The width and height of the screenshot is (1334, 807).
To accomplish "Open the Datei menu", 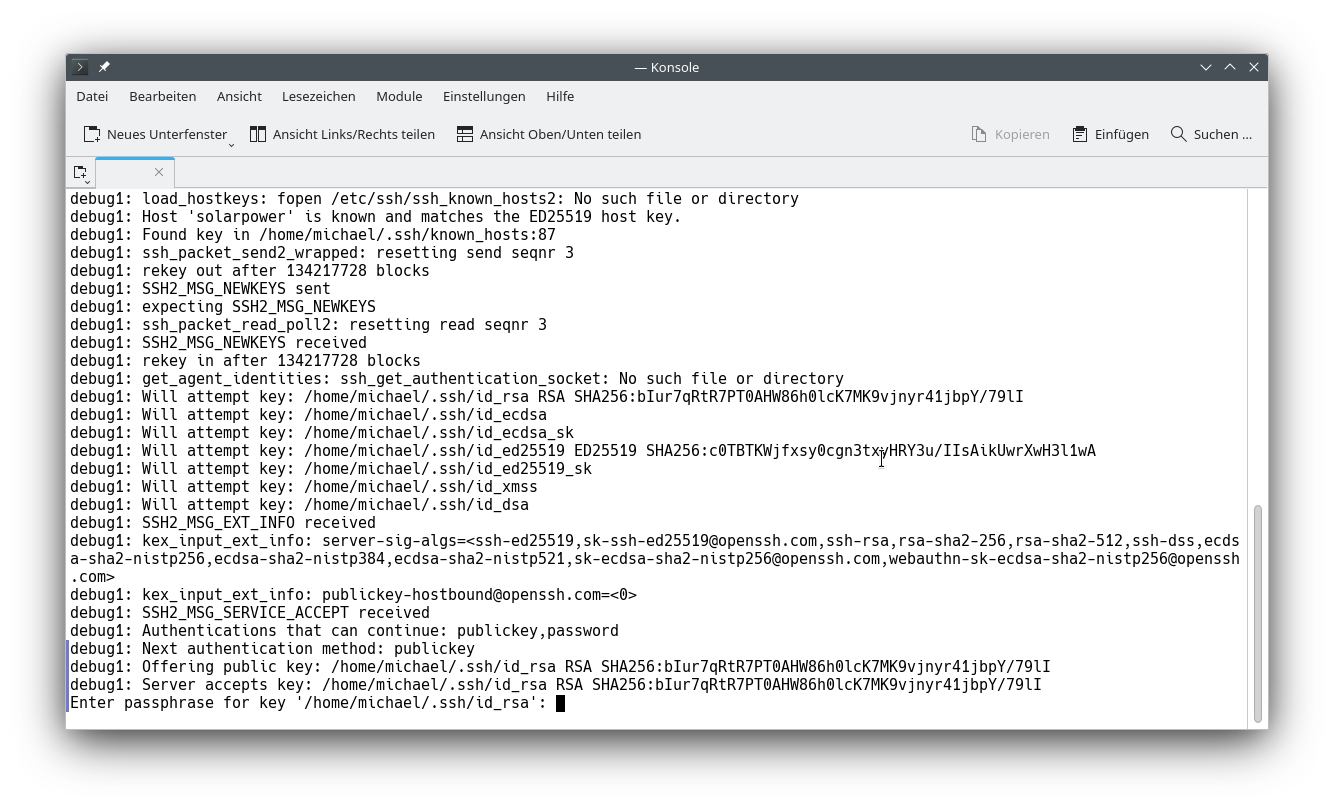I will (x=92, y=96).
